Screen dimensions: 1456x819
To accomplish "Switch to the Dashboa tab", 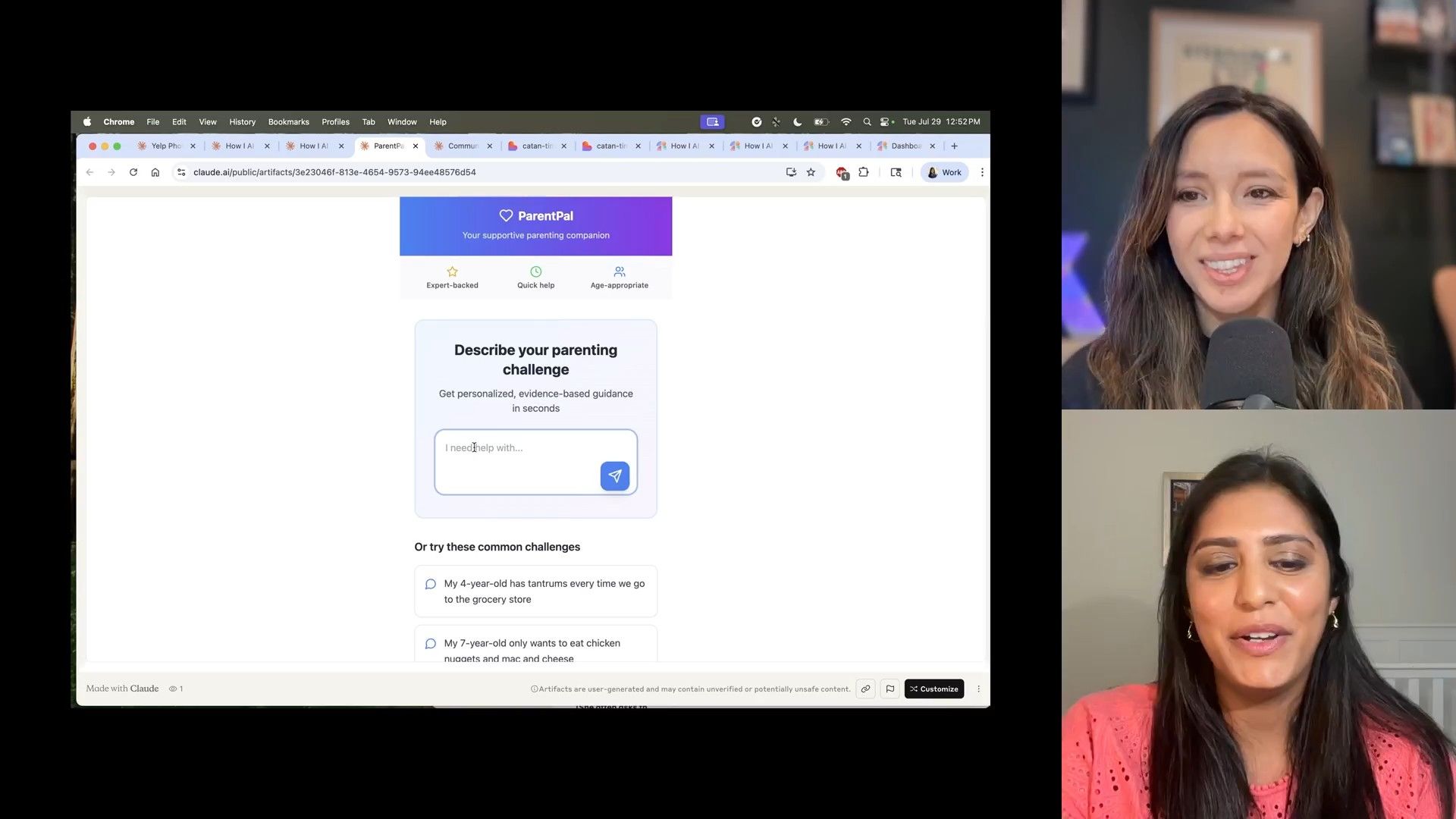I will tap(905, 146).
